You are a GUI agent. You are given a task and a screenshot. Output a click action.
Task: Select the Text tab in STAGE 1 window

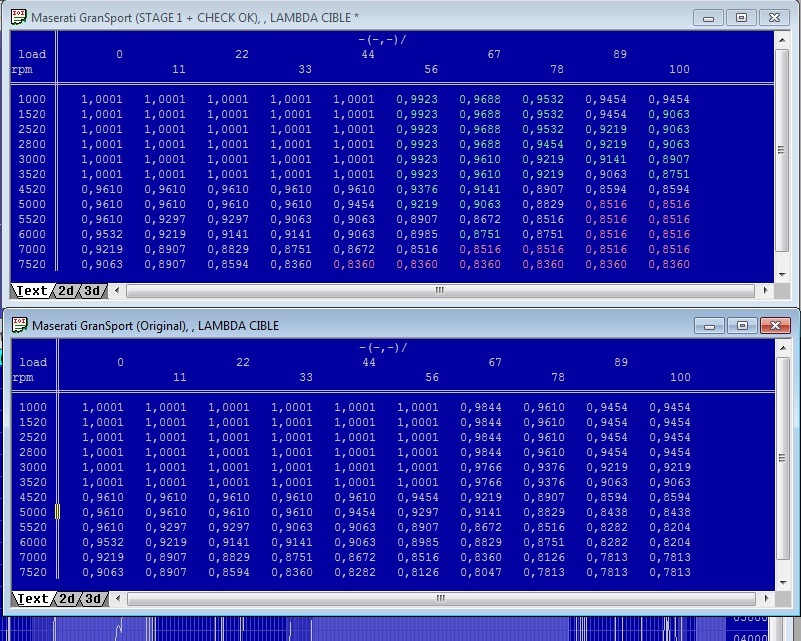pyautogui.click(x=32, y=291)
